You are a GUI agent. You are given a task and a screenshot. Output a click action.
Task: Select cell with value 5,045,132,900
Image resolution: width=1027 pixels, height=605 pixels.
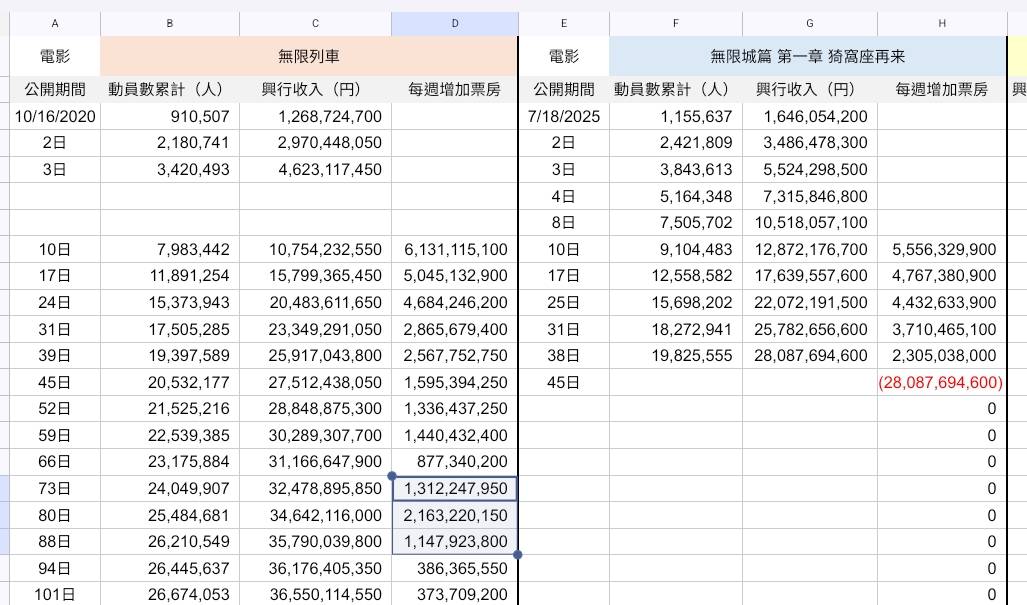pyautogui.click(x=455, y=276)
